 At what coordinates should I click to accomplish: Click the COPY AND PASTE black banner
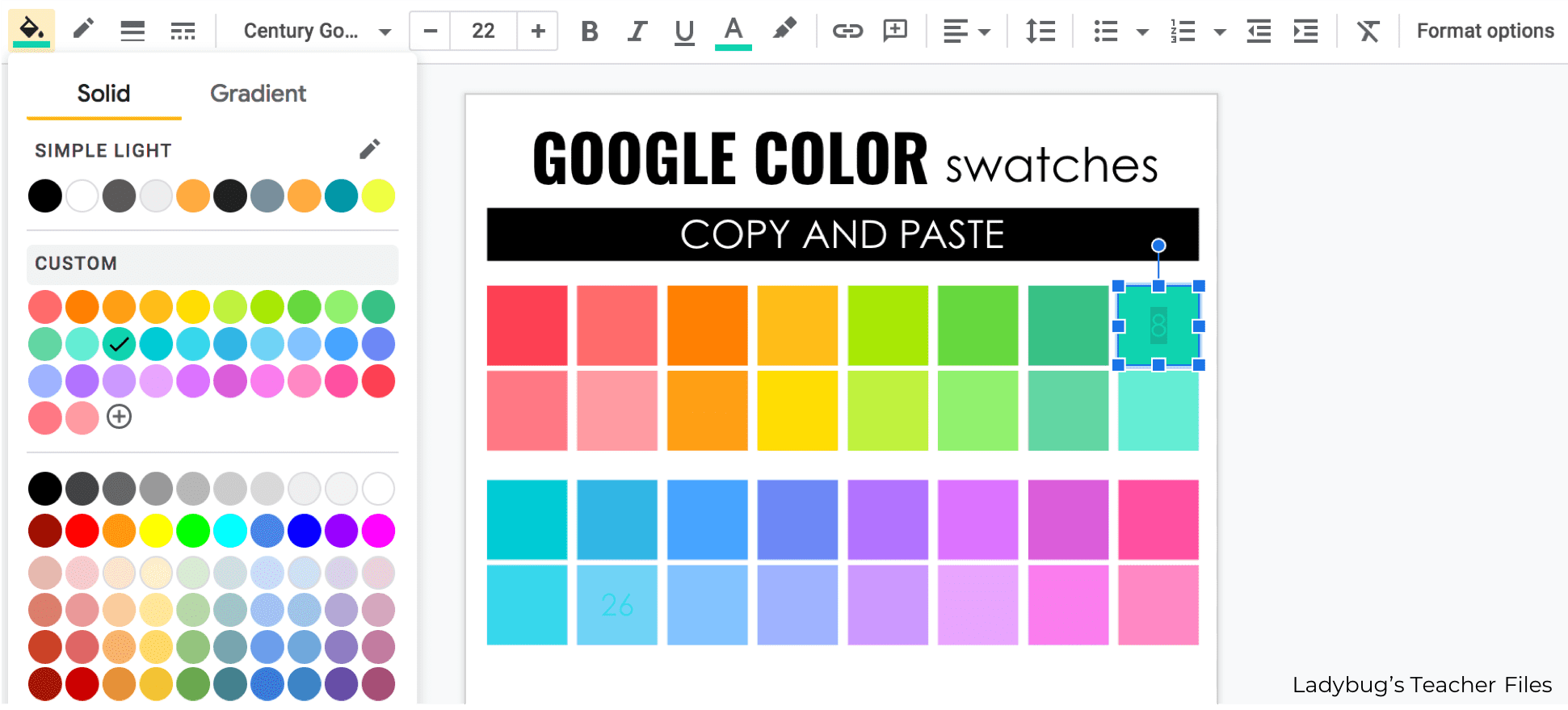(x=843, y=234)
